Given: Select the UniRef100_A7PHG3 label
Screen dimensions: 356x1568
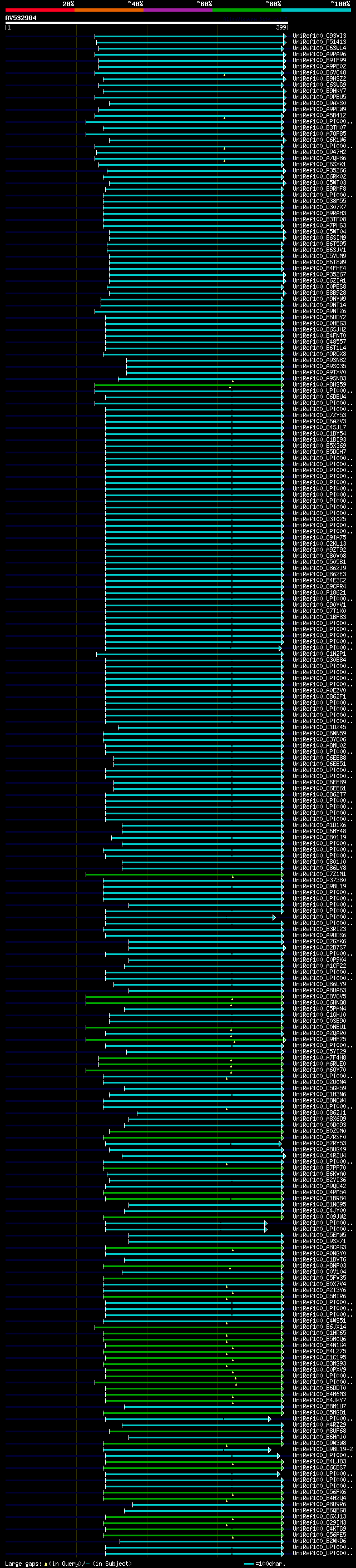Looking at the screenshot, I should coord(319,226).
